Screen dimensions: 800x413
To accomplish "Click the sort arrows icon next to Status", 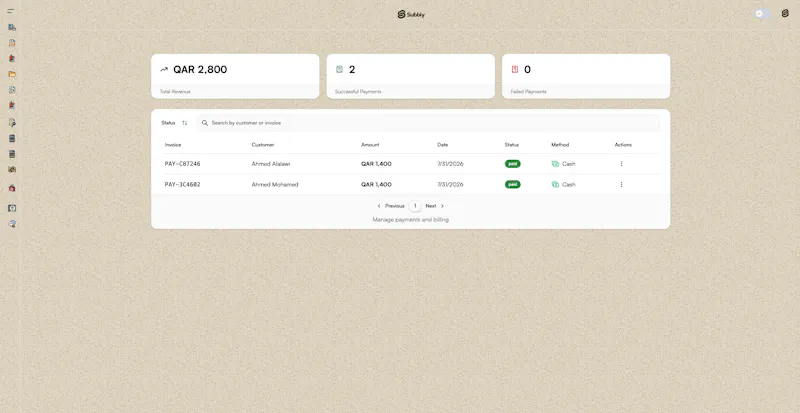I will coord(185,123).
